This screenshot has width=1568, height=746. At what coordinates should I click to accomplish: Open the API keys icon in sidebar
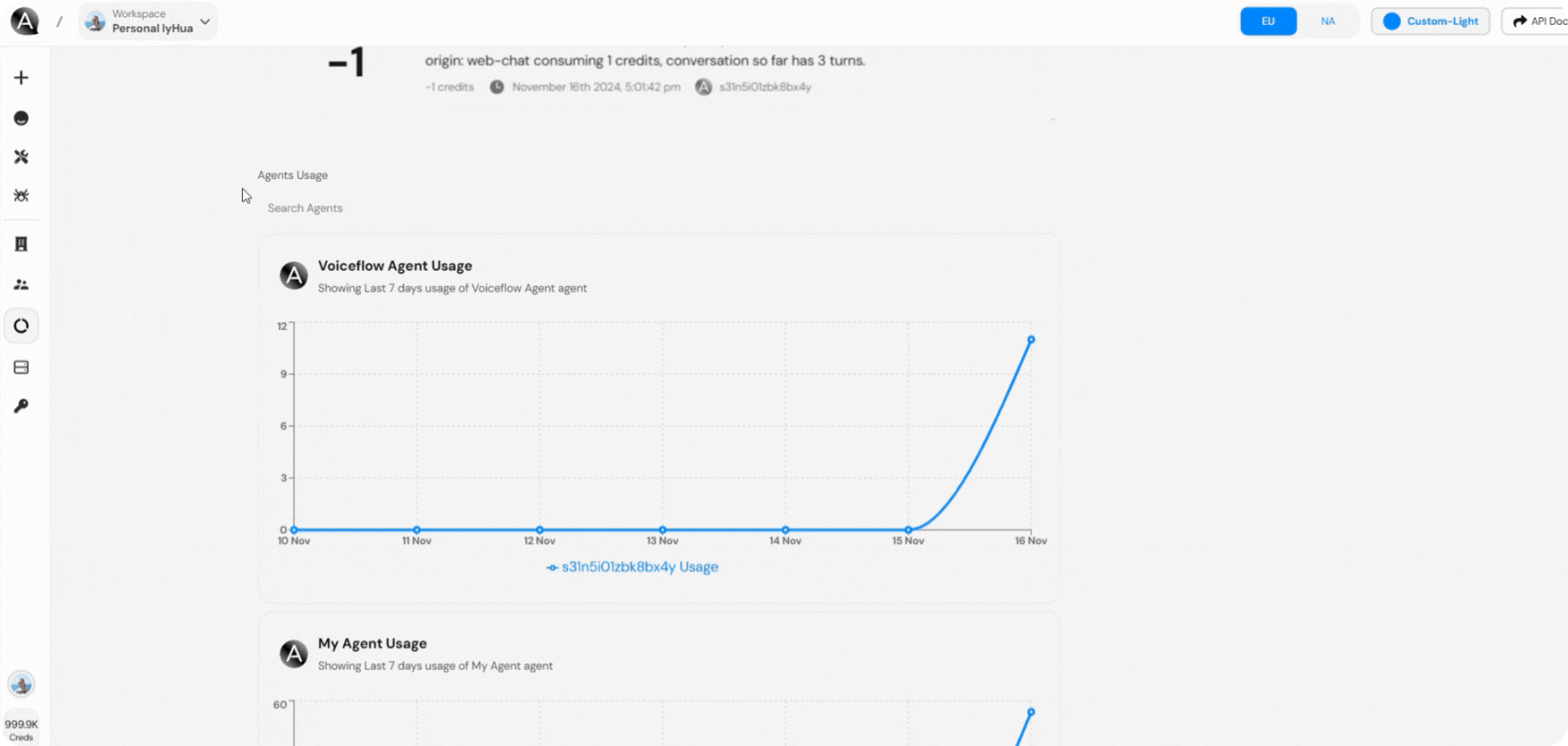click(x=21, y=405)
